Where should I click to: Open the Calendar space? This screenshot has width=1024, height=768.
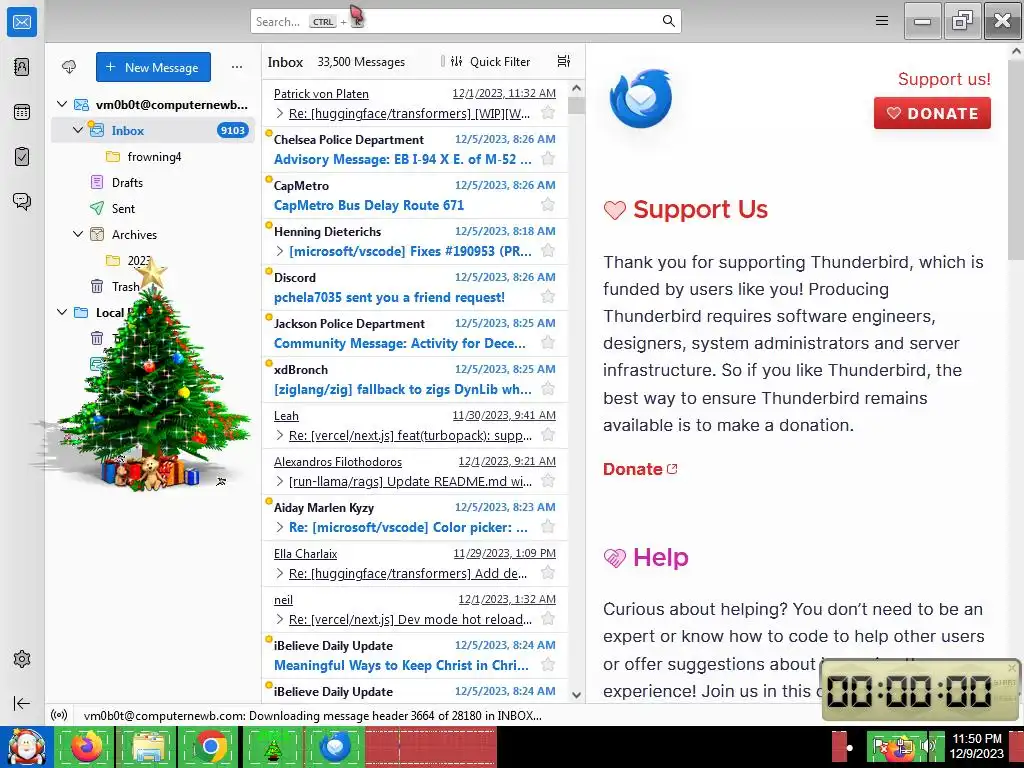tap(22, 112)
